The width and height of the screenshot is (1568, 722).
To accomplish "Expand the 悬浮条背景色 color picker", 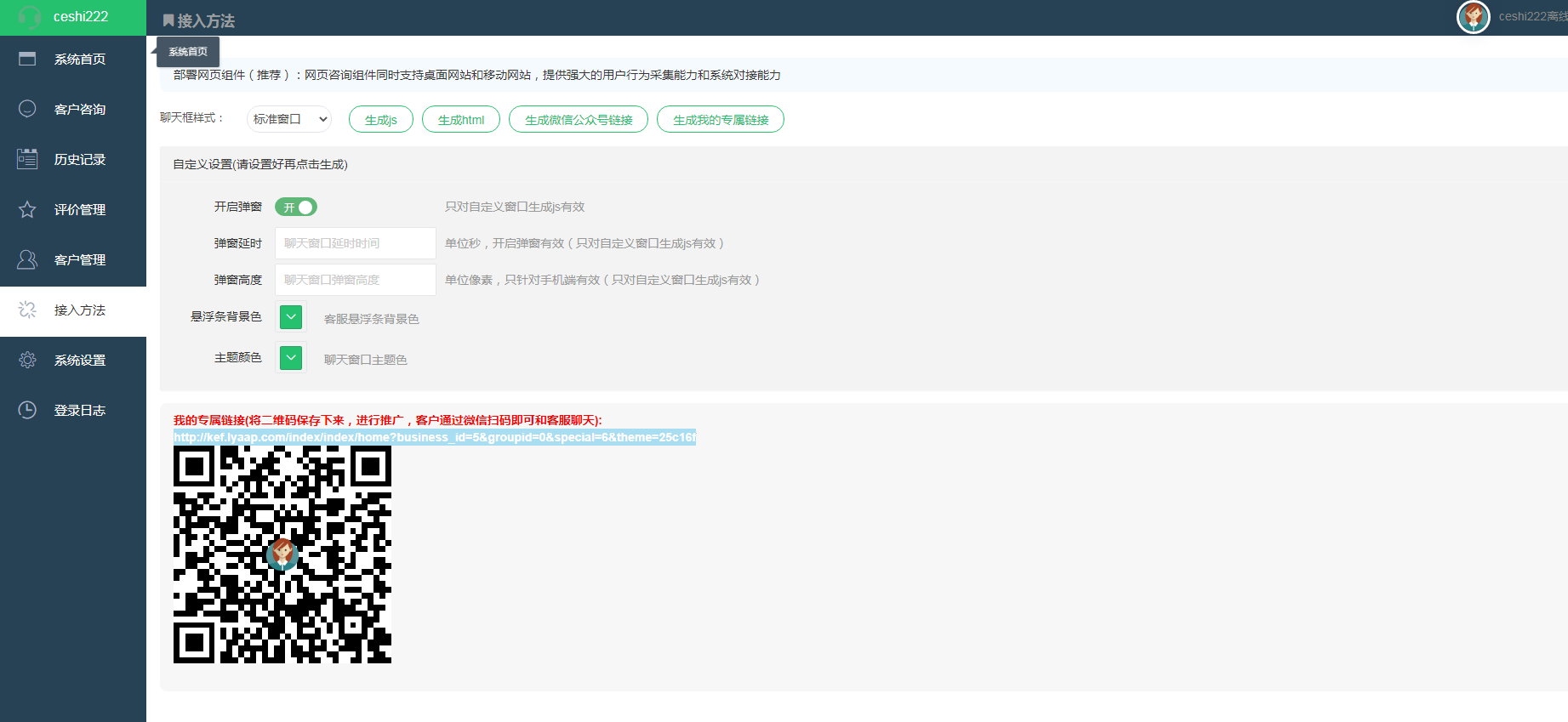I will coord(291,317).
